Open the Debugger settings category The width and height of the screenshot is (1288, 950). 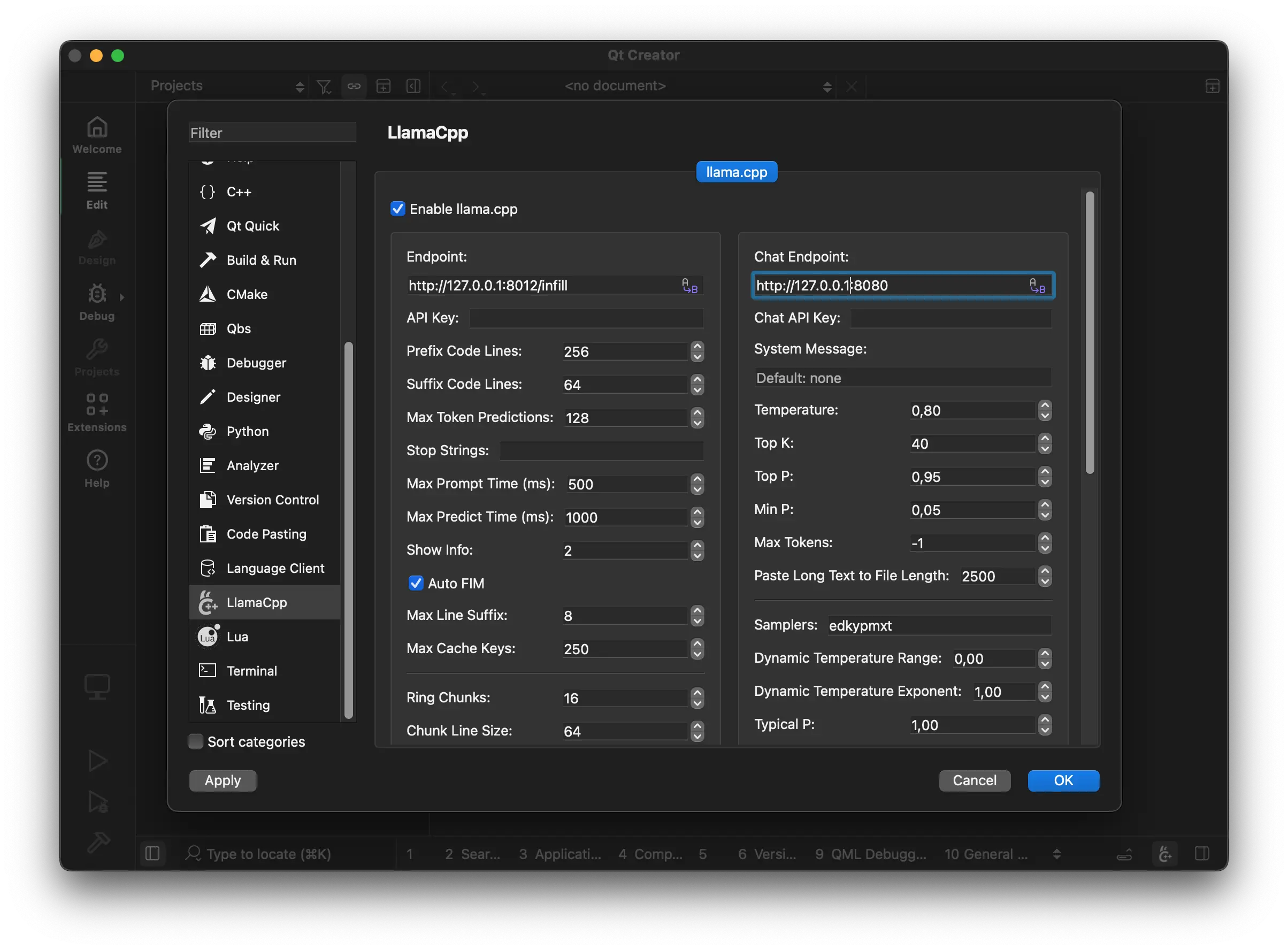256,363
